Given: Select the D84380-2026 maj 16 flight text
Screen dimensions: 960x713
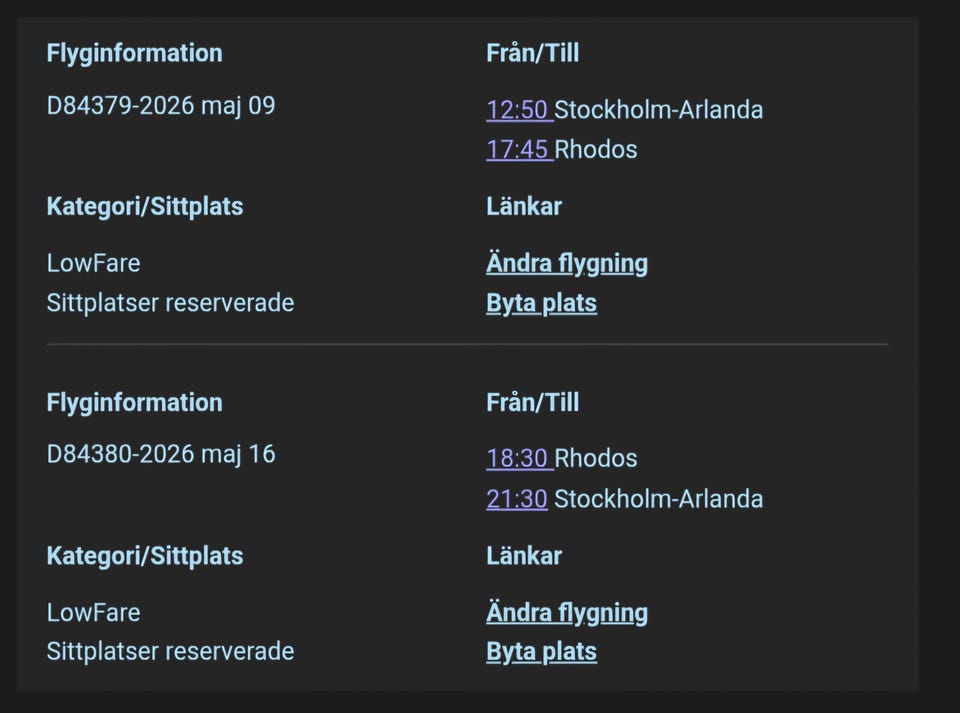Looking at the screenshot, I should pyautogui.click(x=160, y=454).
